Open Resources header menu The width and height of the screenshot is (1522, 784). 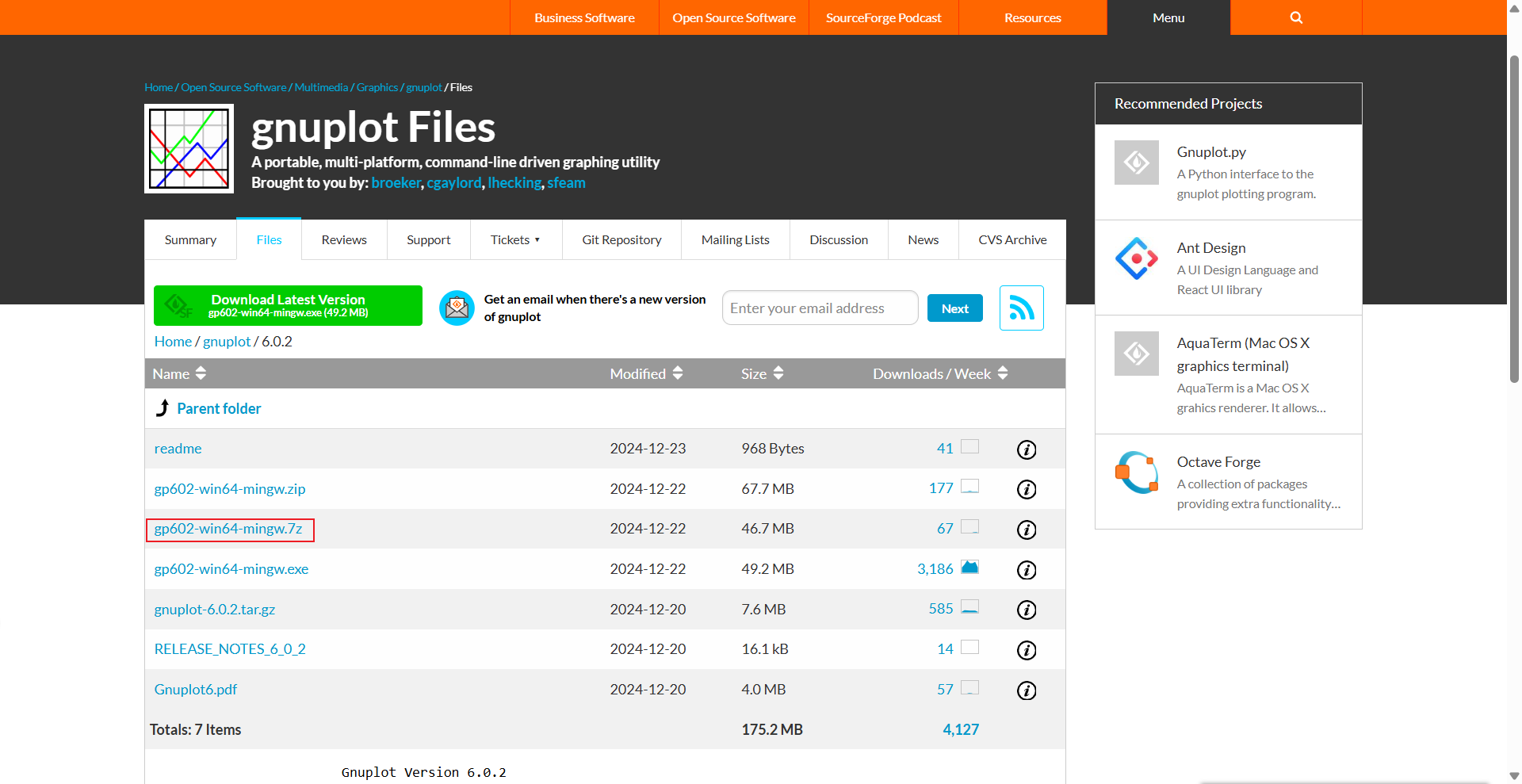pyautogui.click(x=1033, y=17)
